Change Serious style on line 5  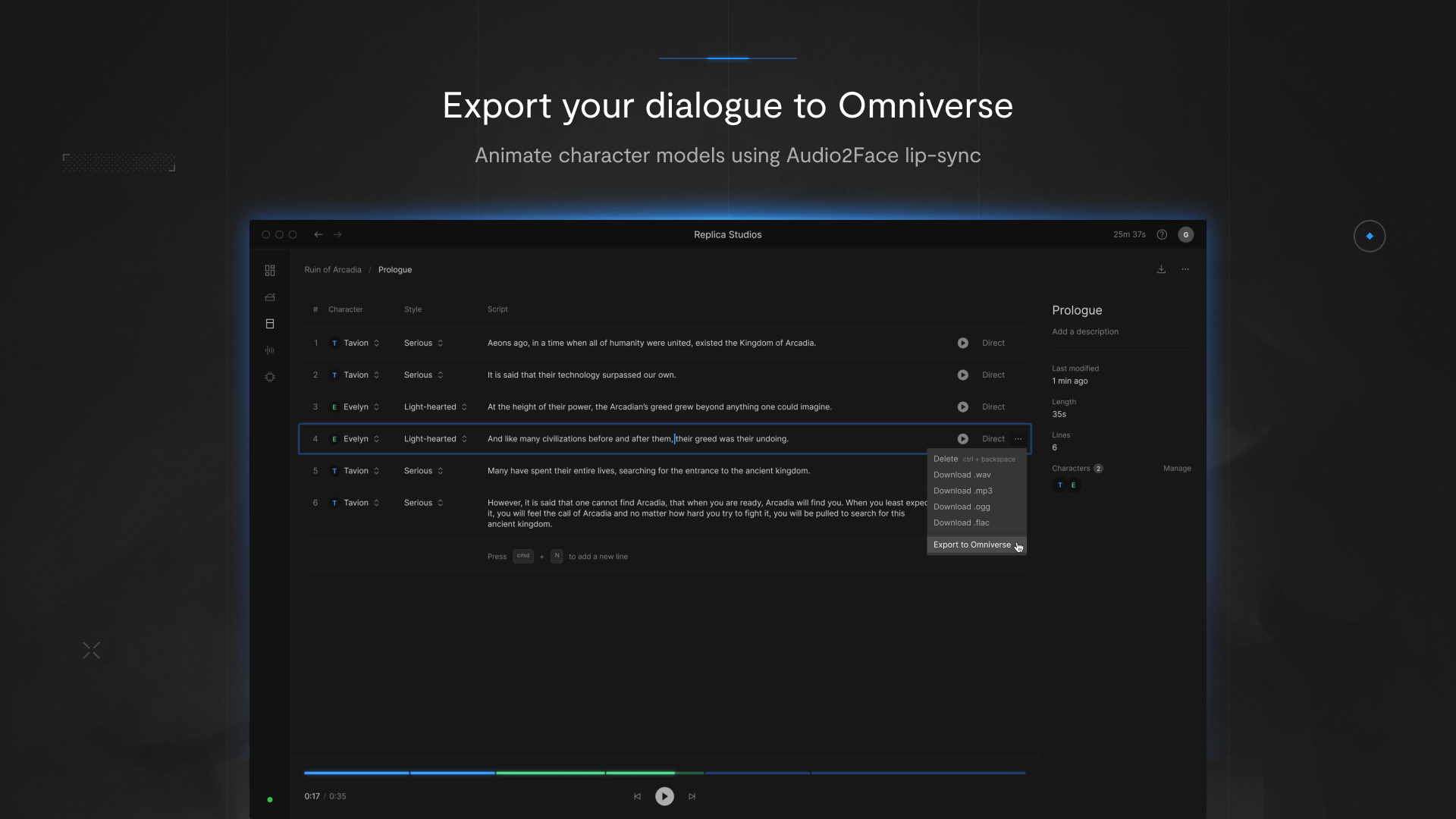click(x=423, y=471)
